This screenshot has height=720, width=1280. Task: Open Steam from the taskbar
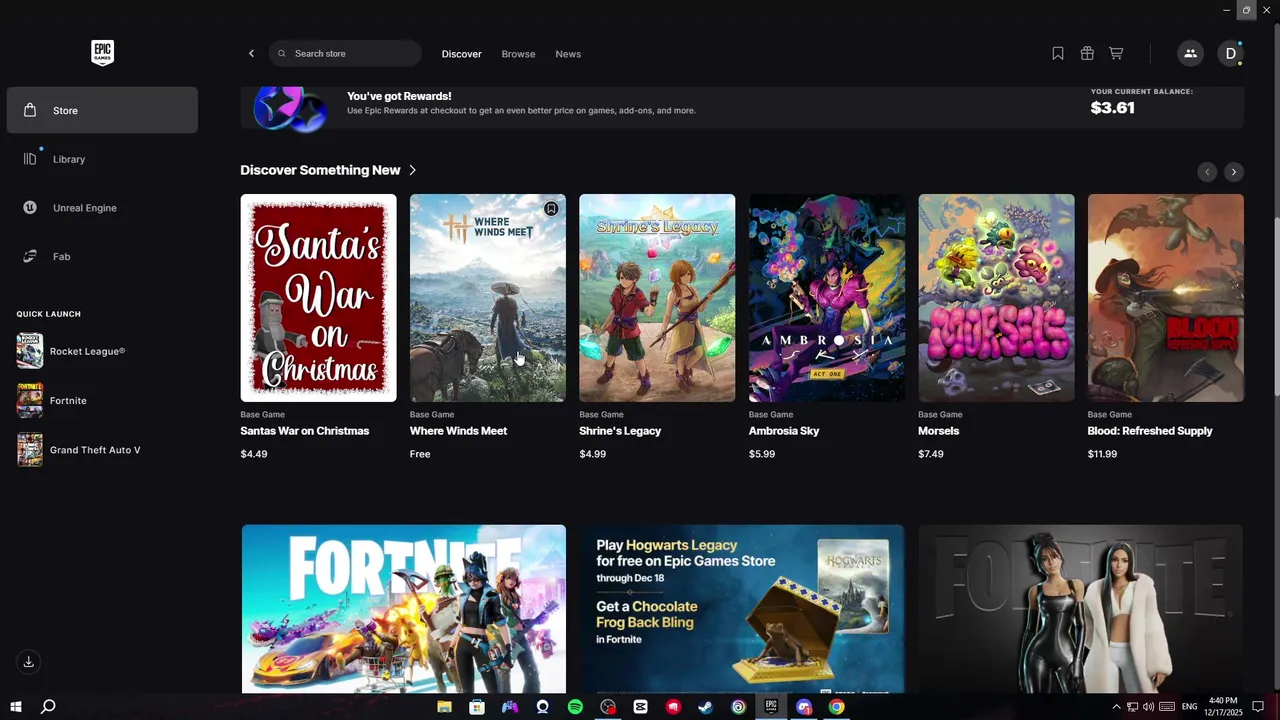[705, 707]
